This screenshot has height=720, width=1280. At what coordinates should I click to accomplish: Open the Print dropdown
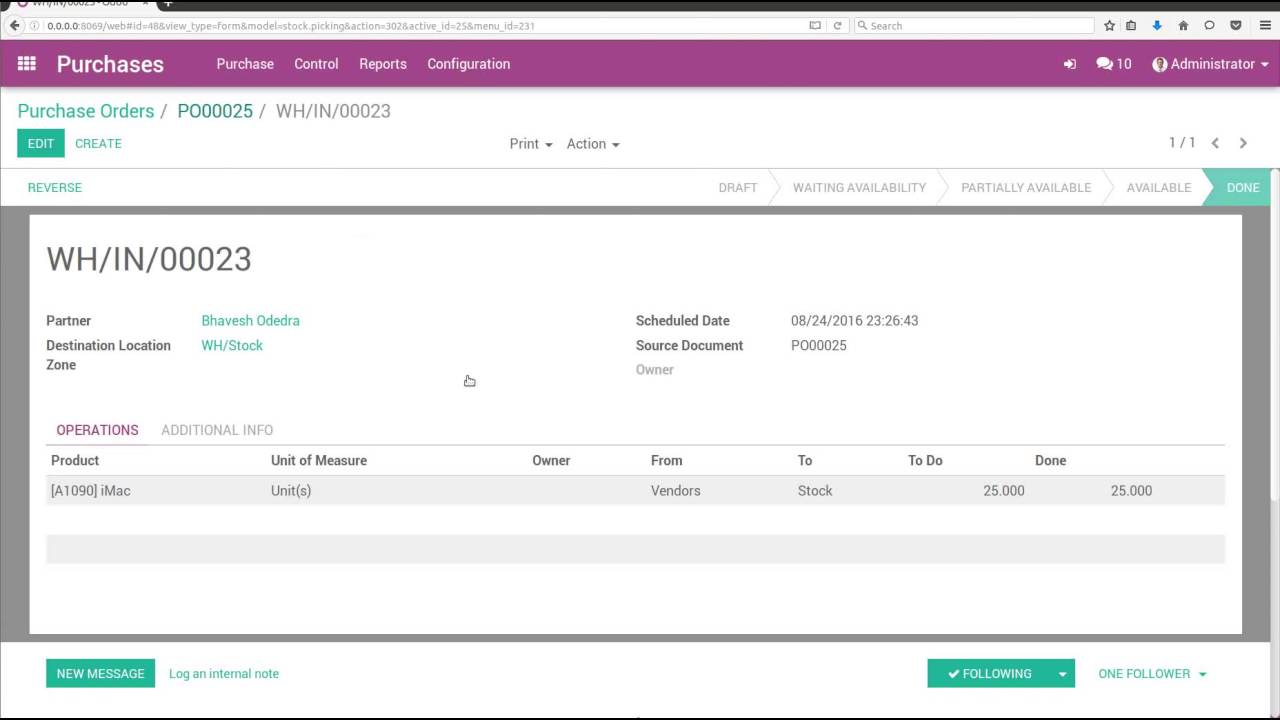530,144
